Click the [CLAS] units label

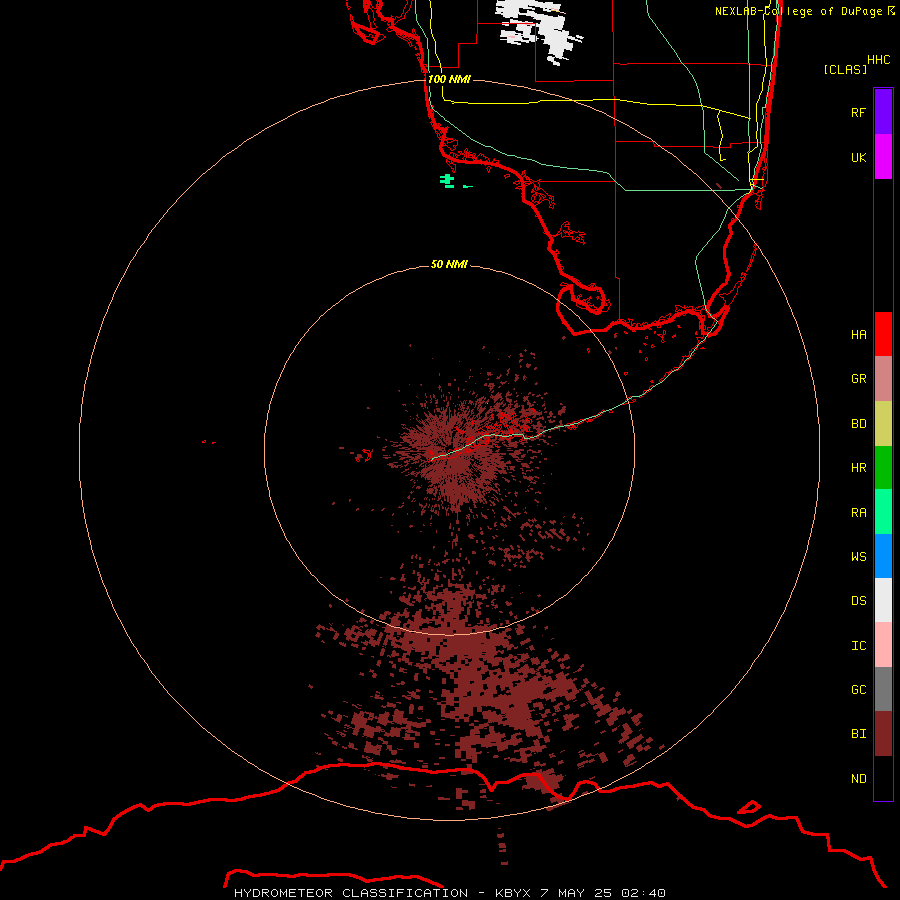pyautogui.click(x=845, y=69)
